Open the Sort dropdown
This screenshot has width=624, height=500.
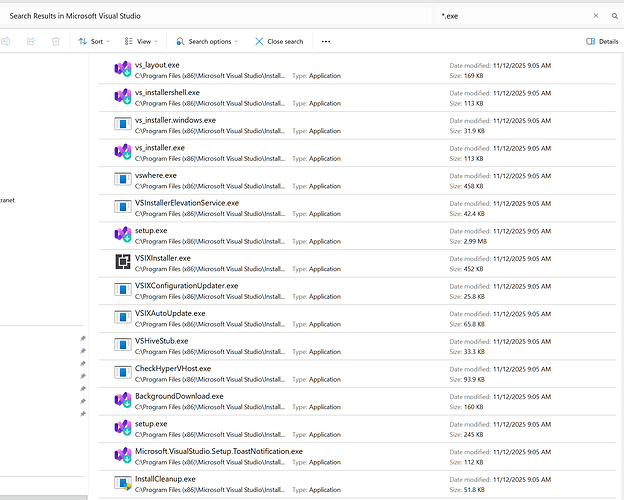[96, 41]
